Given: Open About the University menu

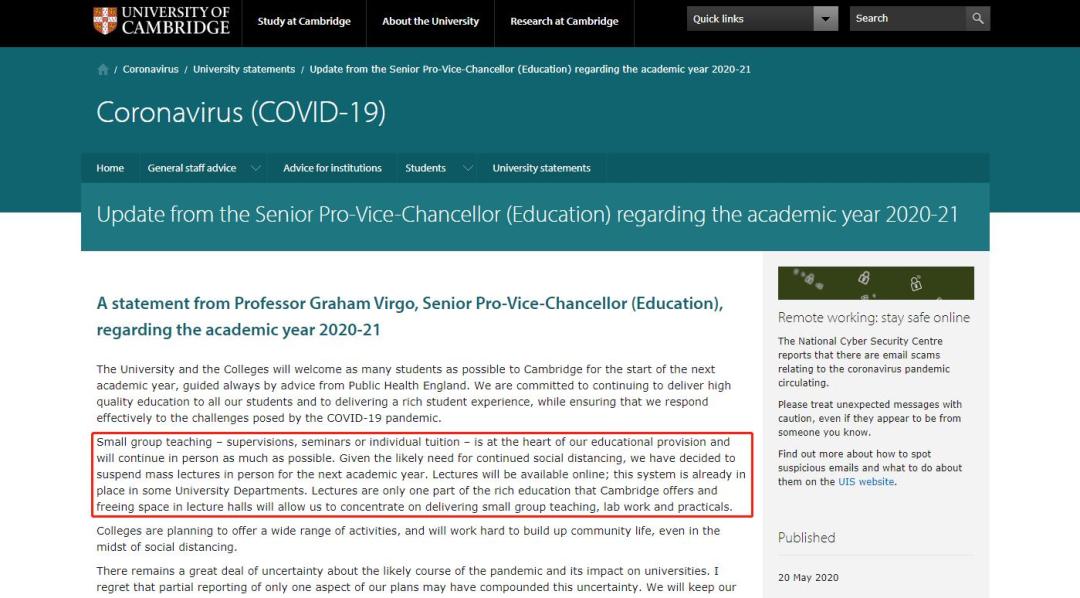Looking at the screenshot, I should [x=430, y=21].
